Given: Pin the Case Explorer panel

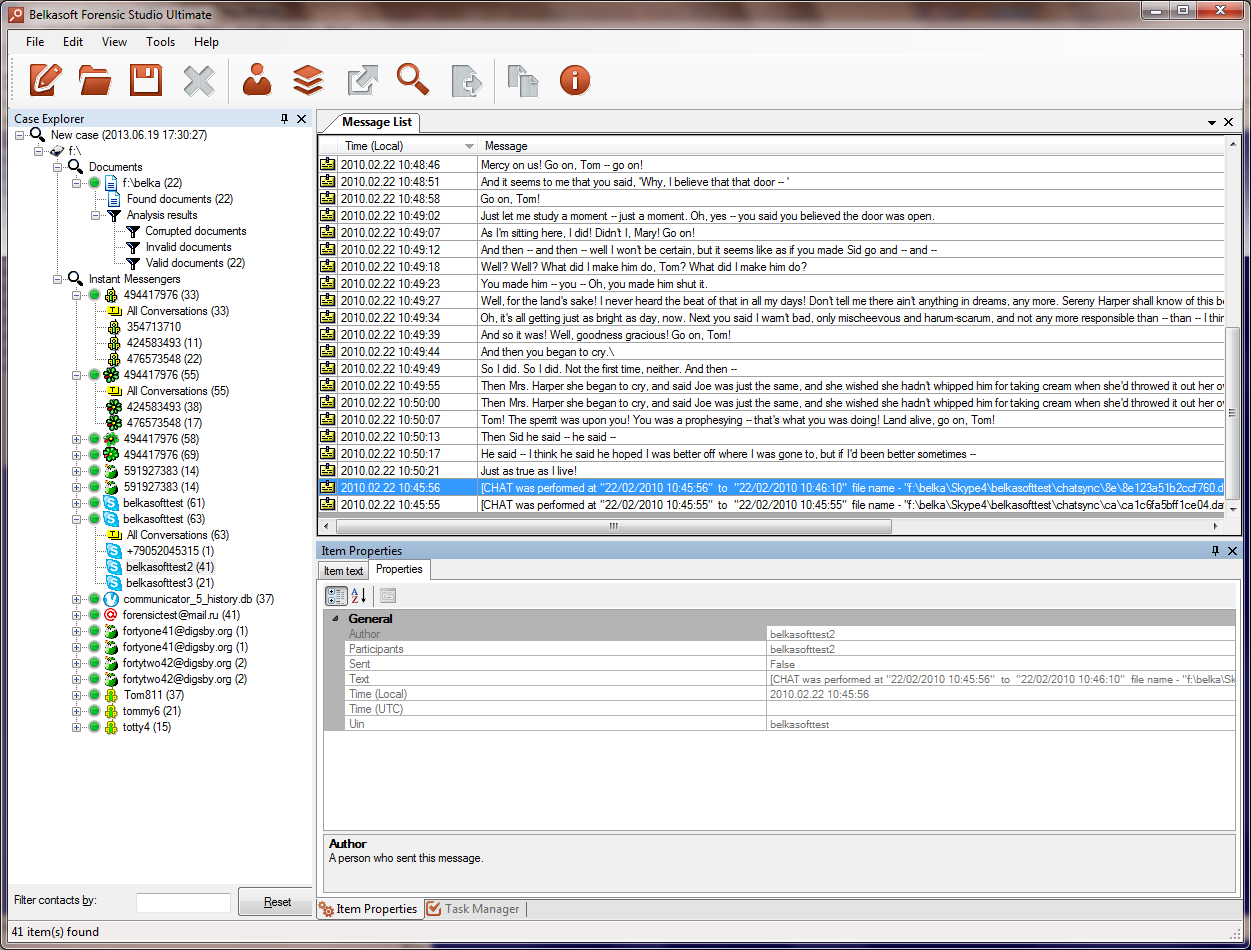Looking at the screenshot, I should [x=284, y=119].
